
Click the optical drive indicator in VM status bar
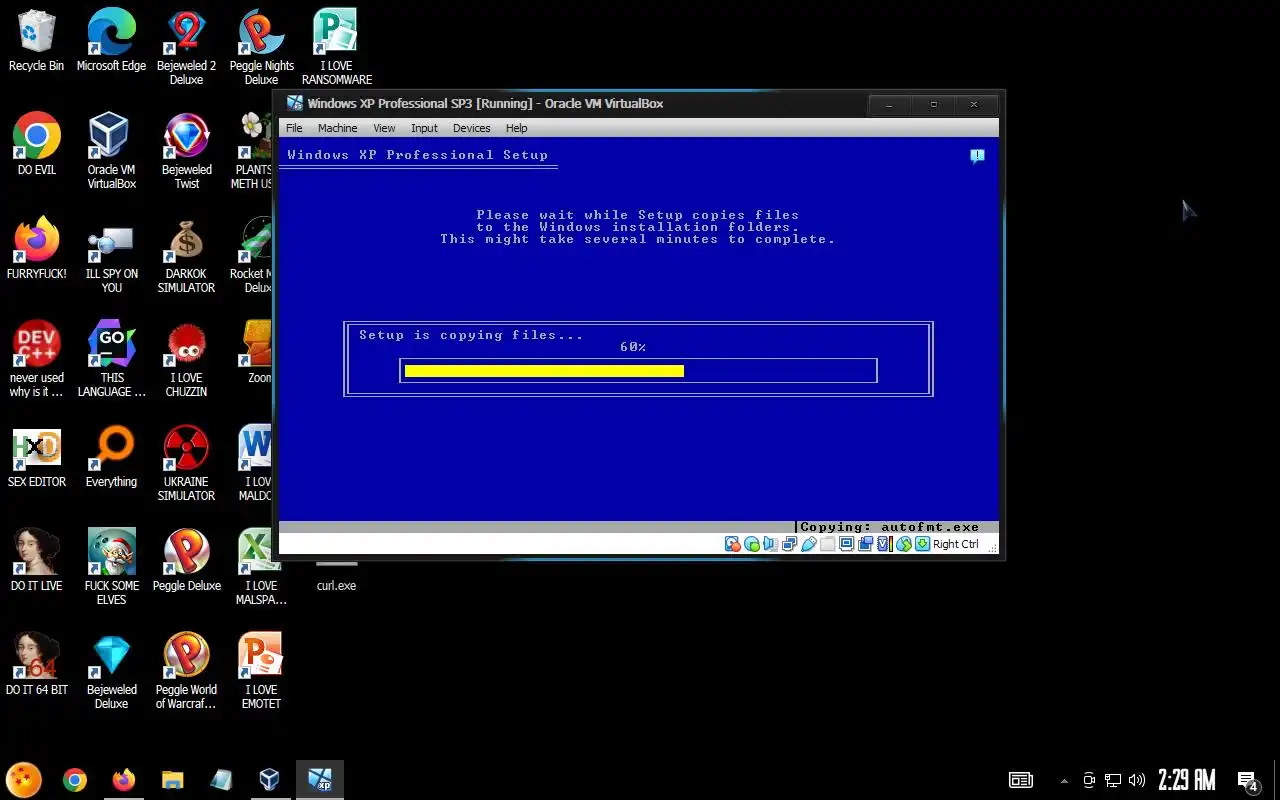[752, 544]
